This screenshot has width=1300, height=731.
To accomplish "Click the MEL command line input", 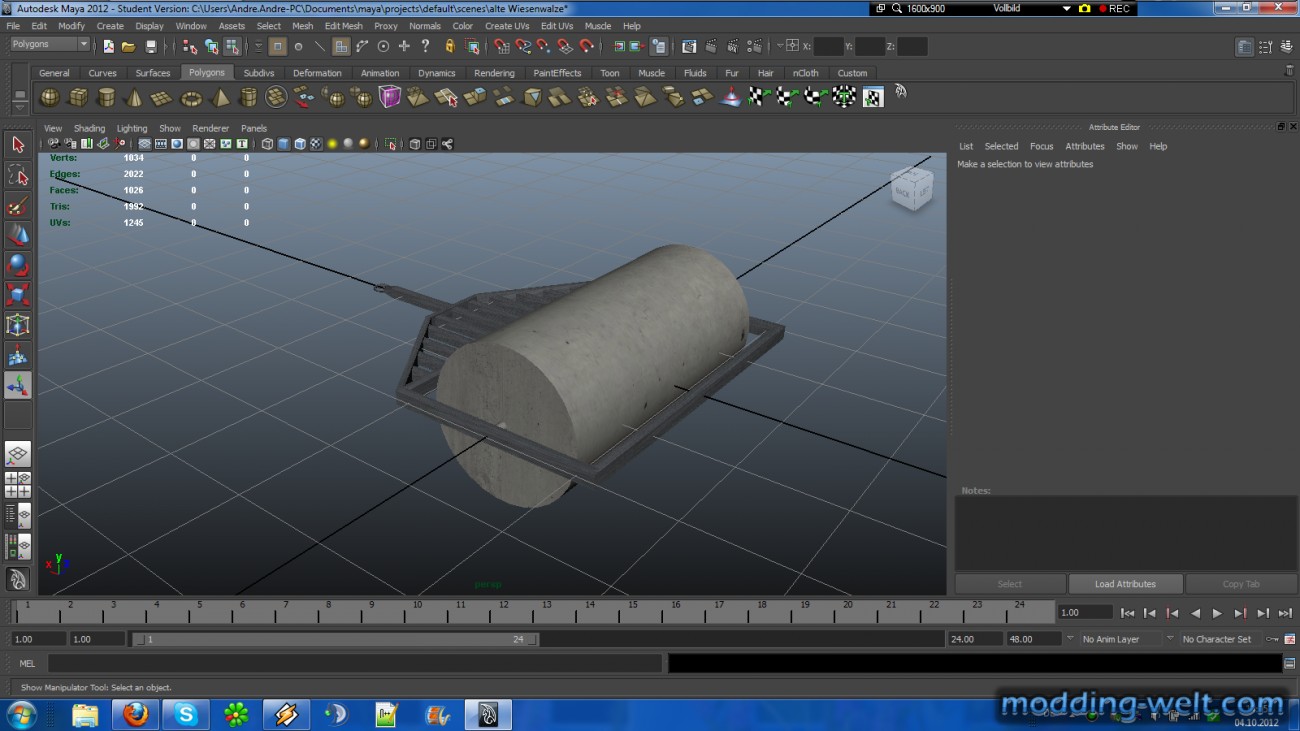I will 355,663.
